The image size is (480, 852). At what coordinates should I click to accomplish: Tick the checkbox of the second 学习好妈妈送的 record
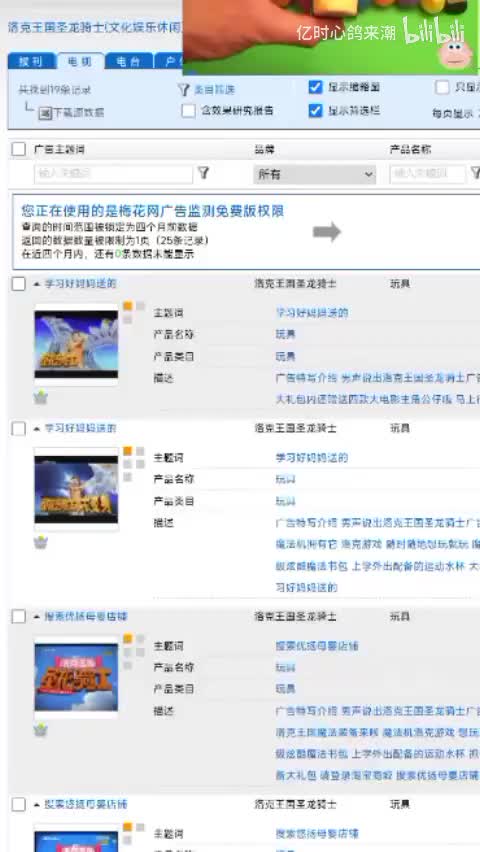pos(18,429)
